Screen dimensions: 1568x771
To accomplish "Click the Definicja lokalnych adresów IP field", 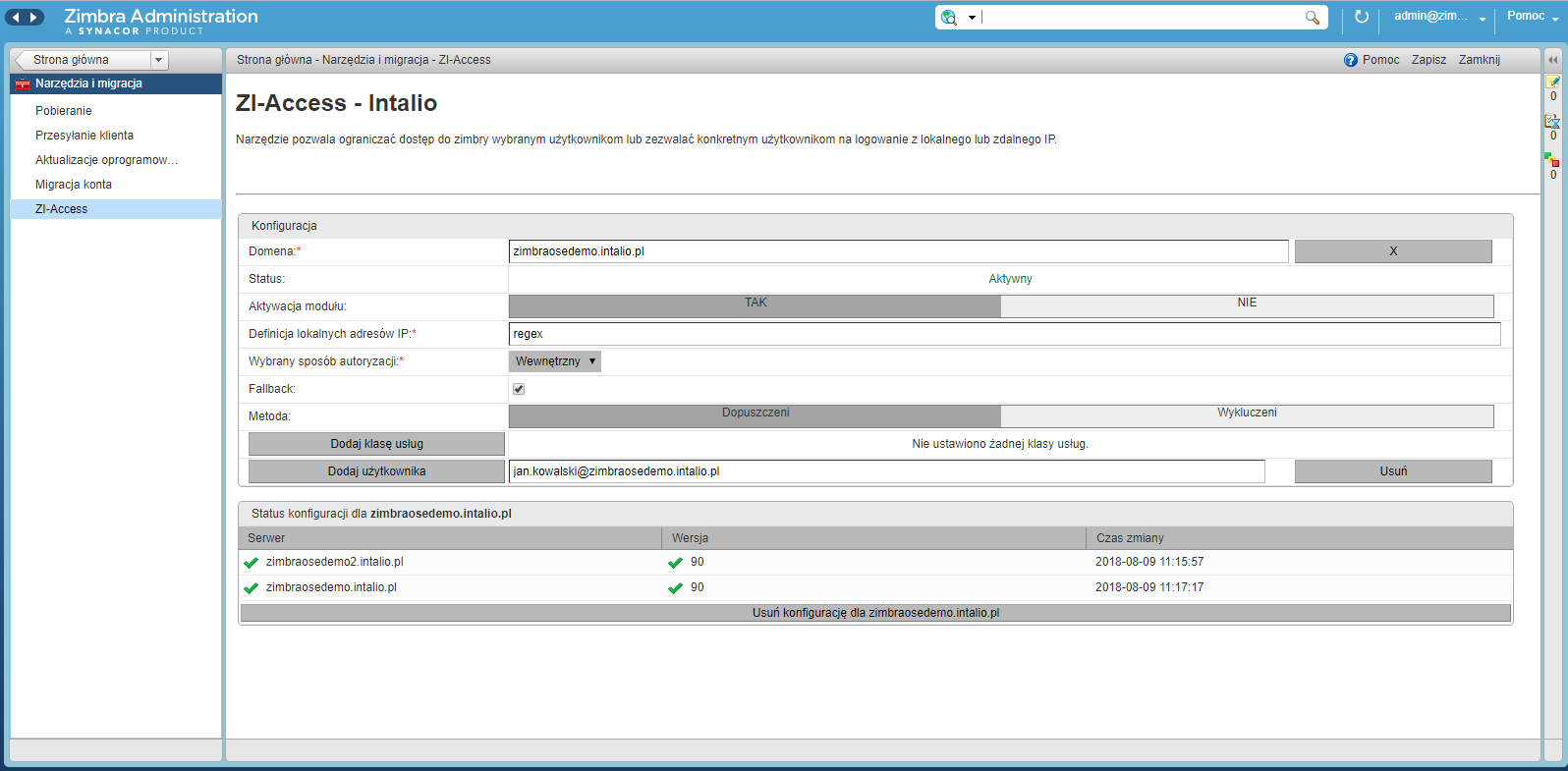I will click(1005, 334).
